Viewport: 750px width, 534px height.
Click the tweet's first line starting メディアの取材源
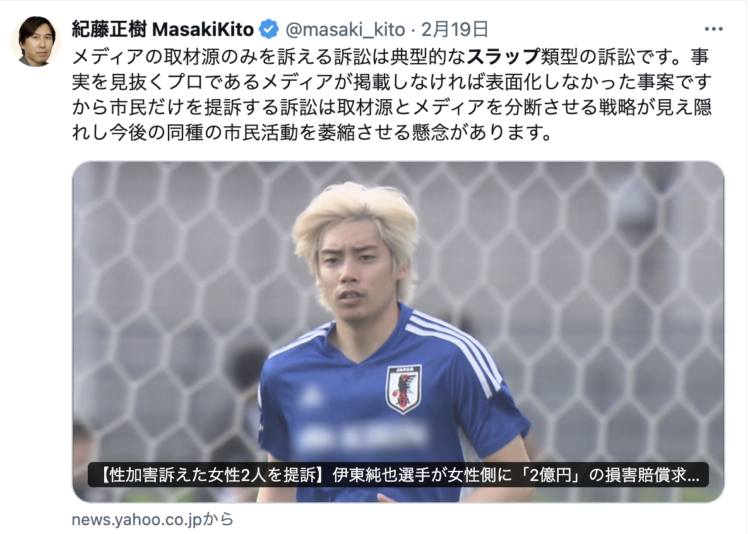(390, 57)
